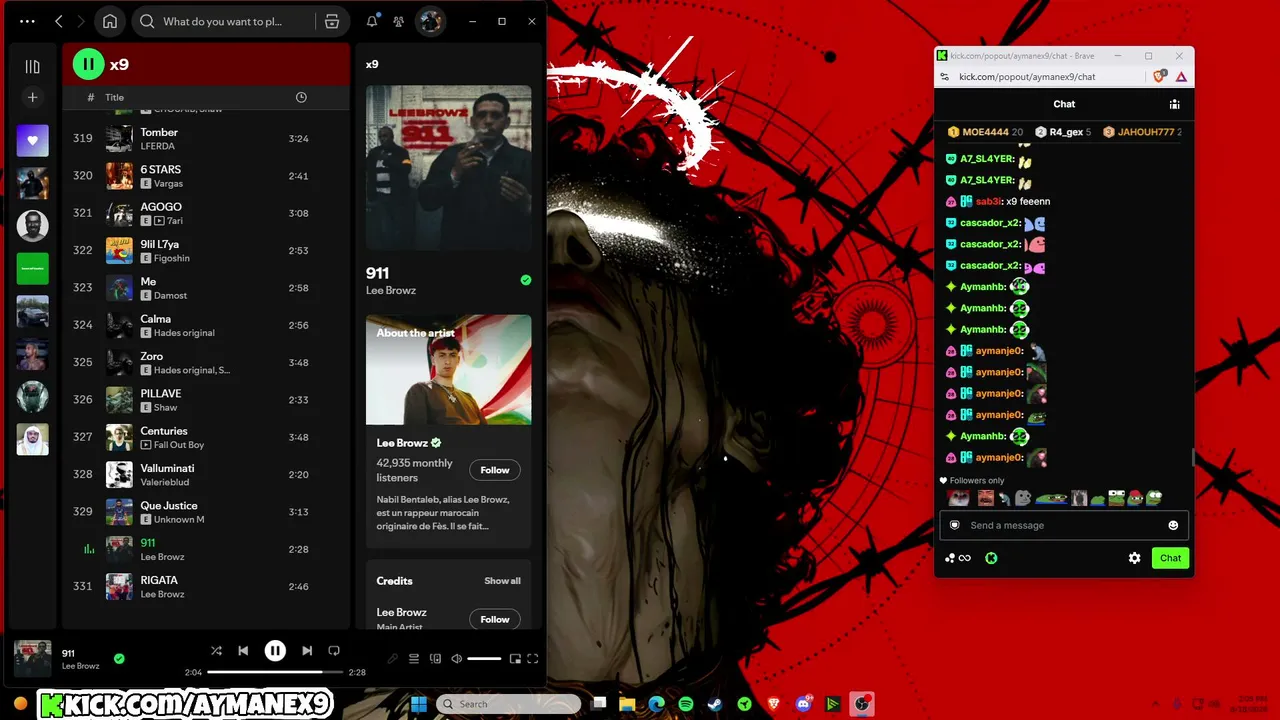1280x720 pixels.
Task: Select track Zoro in the playlist
Action: [206, 362]
